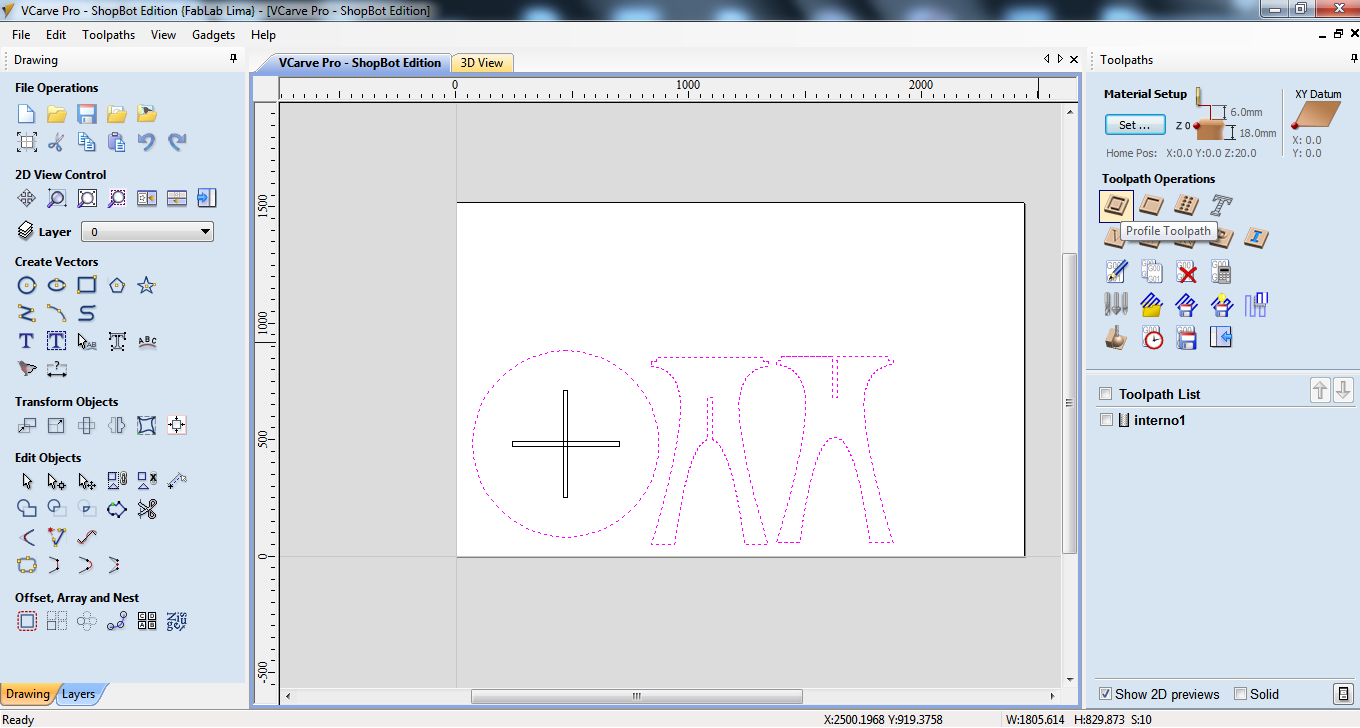Pick the Draw Polygon tool

click(117, 286)
